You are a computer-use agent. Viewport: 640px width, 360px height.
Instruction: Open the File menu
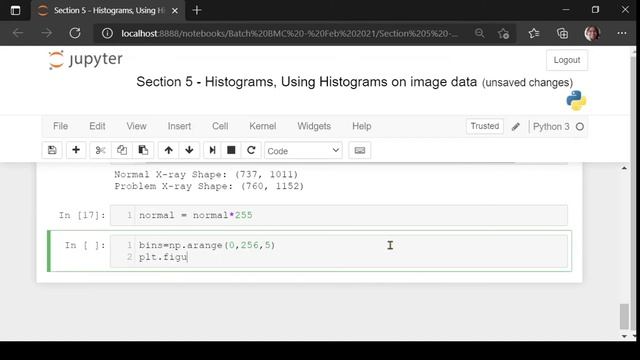(60, 126)
